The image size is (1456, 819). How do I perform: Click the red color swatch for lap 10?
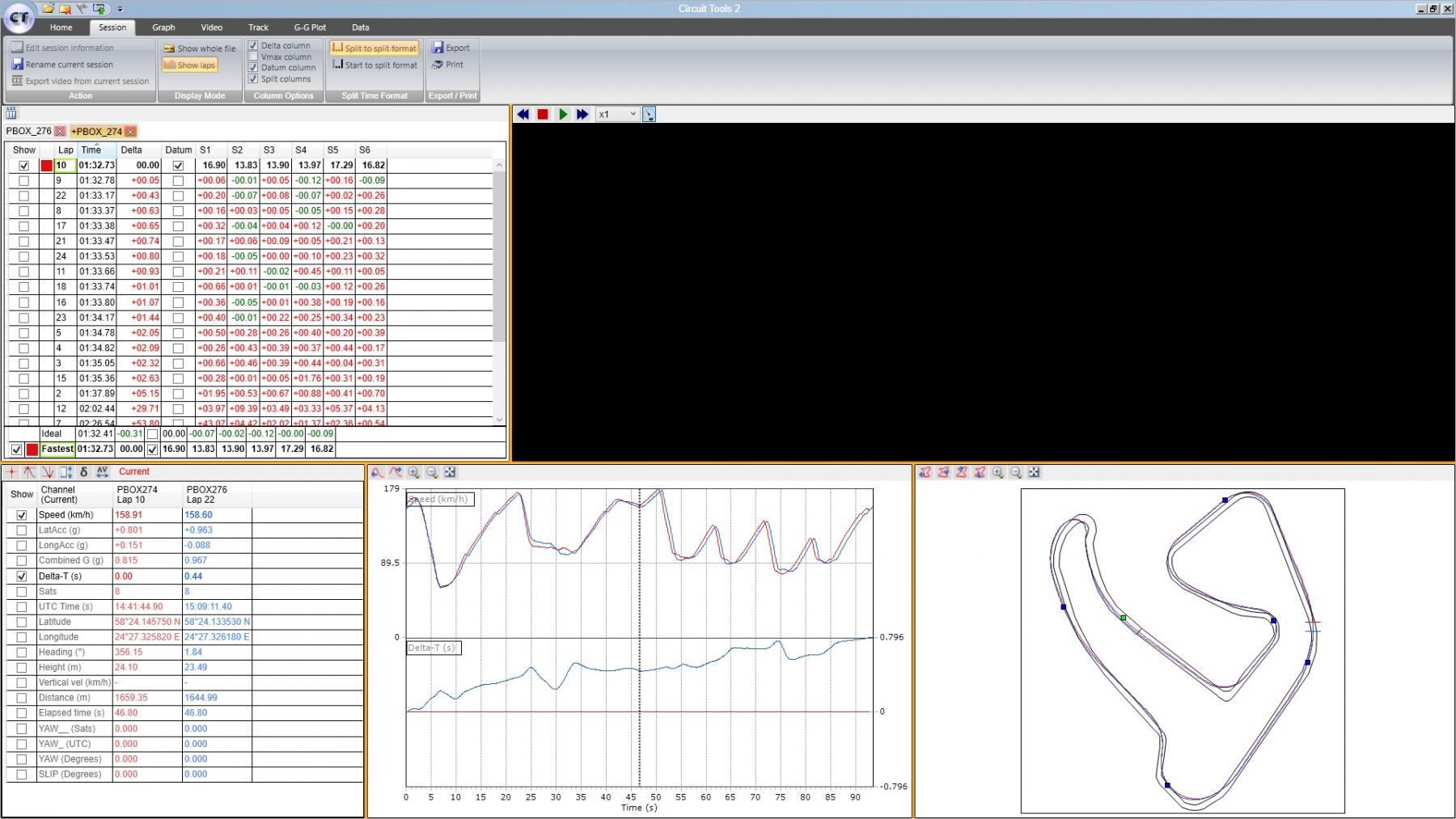pyautogui.click(x=46, y=166)
